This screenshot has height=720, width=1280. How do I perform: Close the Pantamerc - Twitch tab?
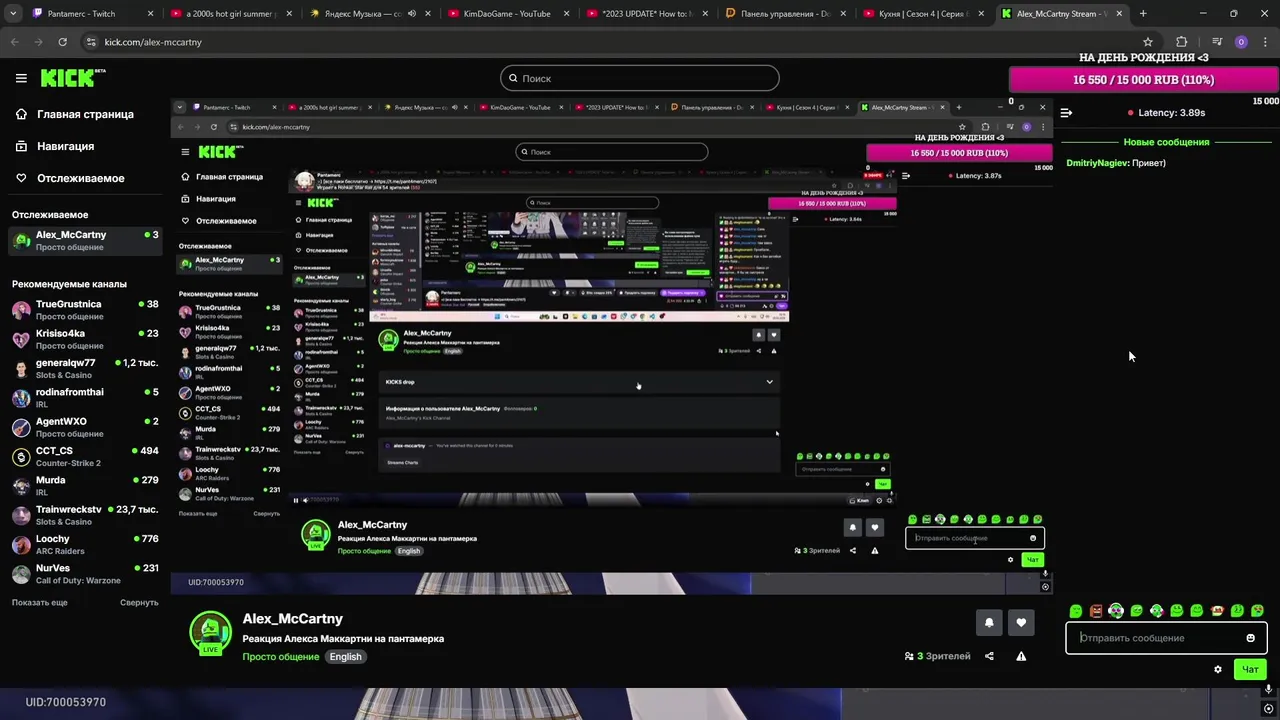(x=150, y=14)
